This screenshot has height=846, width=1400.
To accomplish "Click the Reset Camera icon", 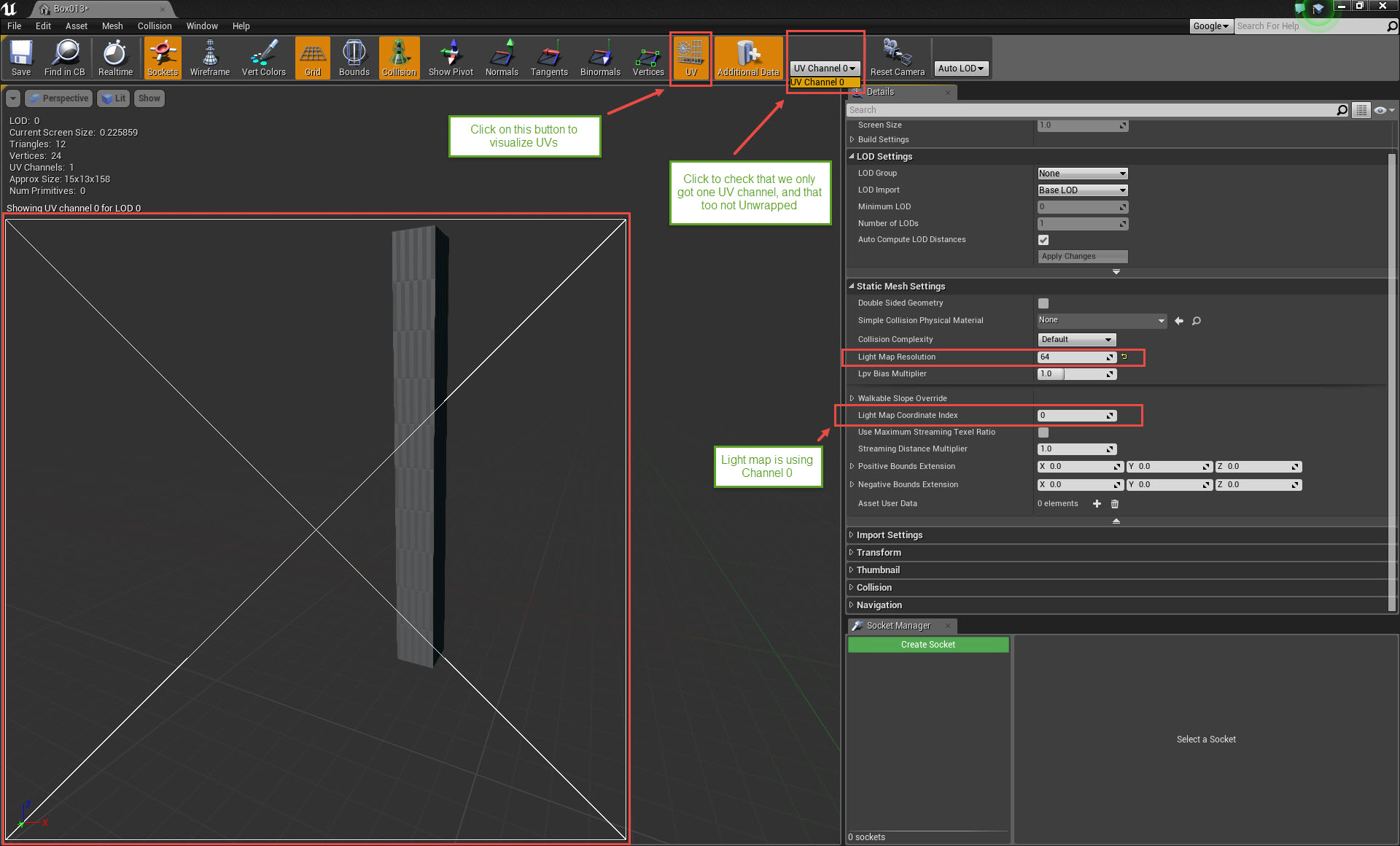I will [897, 58].
